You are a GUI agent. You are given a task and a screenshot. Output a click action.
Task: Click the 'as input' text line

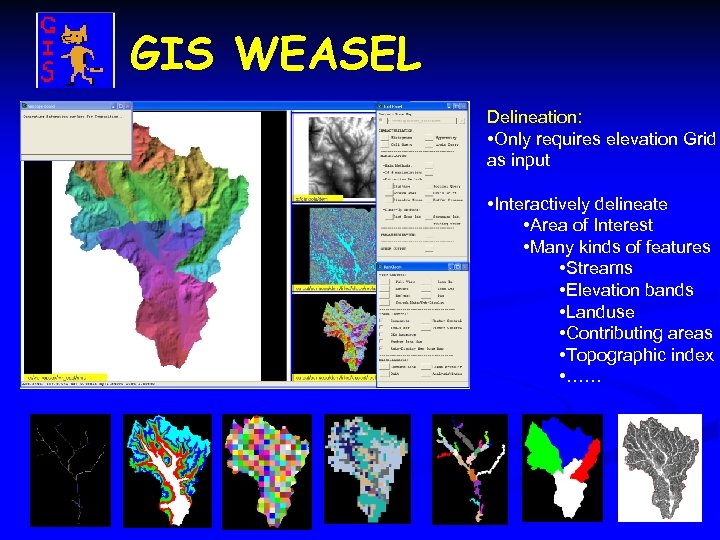point(518,160)
